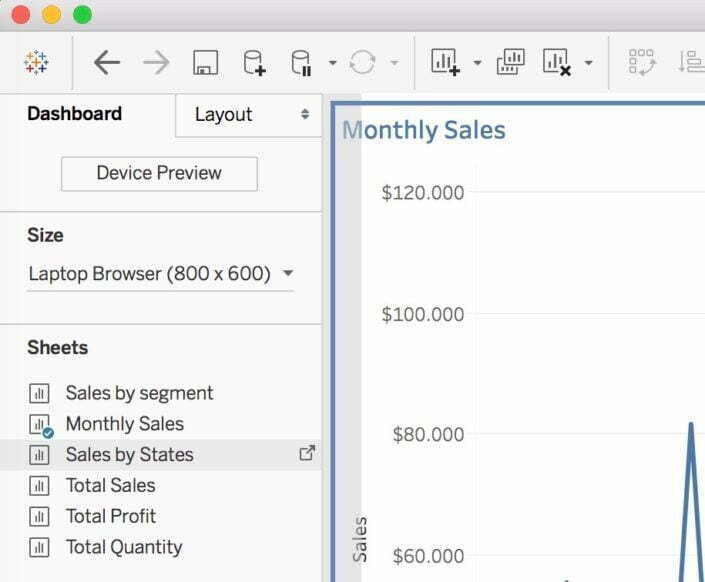The width and height of the screenshot is (705, 582).
Task: Select the Sales by segment sheet
Action: coord(139,393)
